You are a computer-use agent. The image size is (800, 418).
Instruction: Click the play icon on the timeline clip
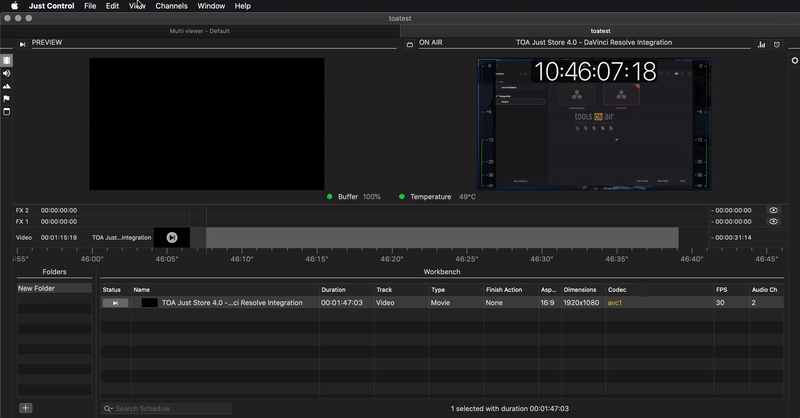tap(172, 237)
